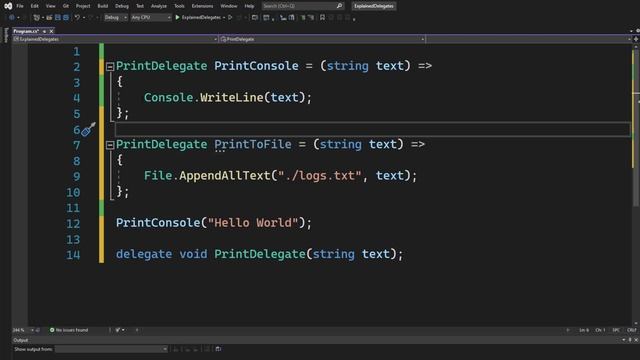Click File.AppendAllText on line 9
The image size is (640, 360).
pyautogui.click(x=207, y=176)
